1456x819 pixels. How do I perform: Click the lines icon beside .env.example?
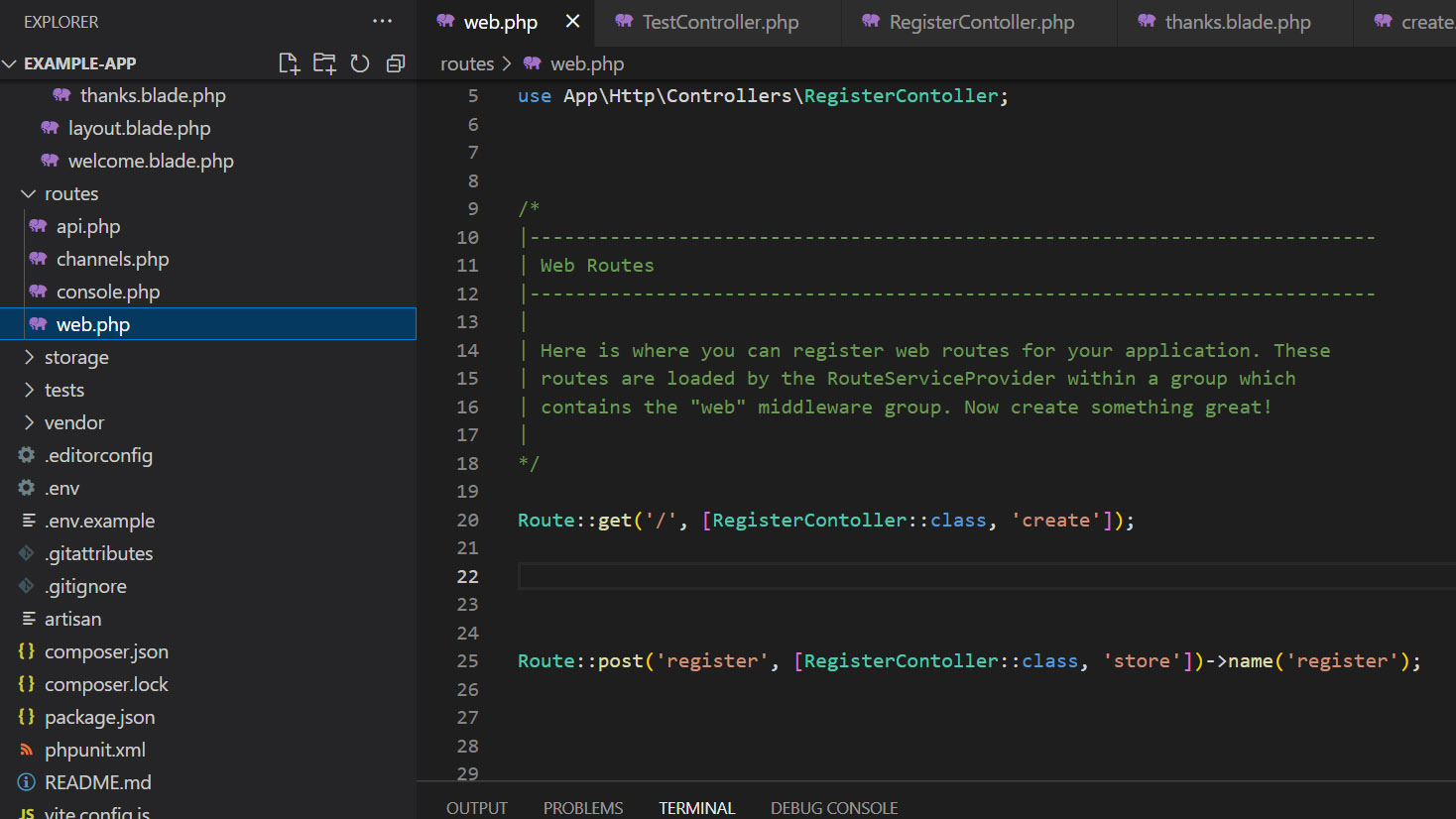pos(29,521)
